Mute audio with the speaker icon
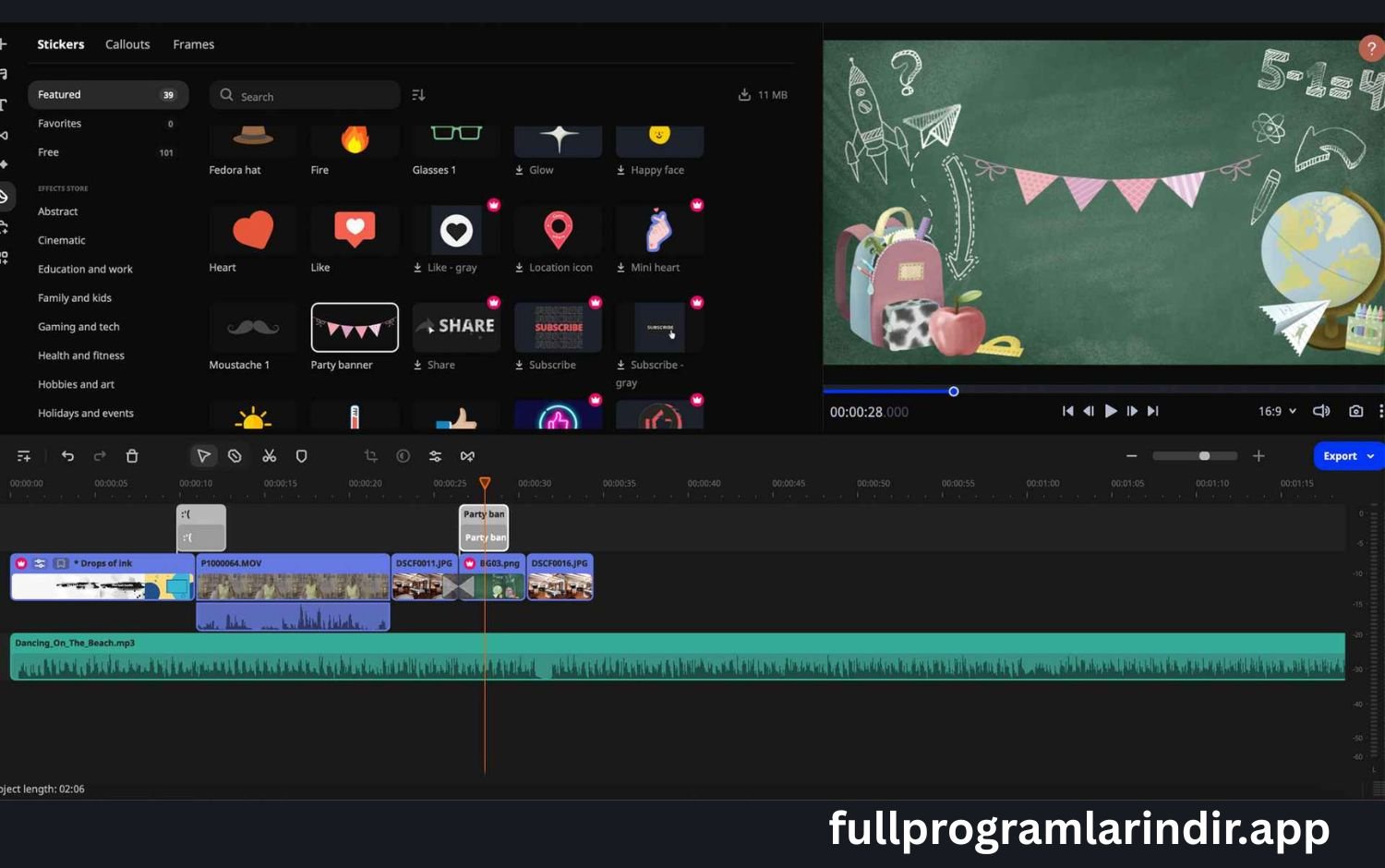Image resolution: width=1385 pixels, height=868 pixels. [1321, 411]
